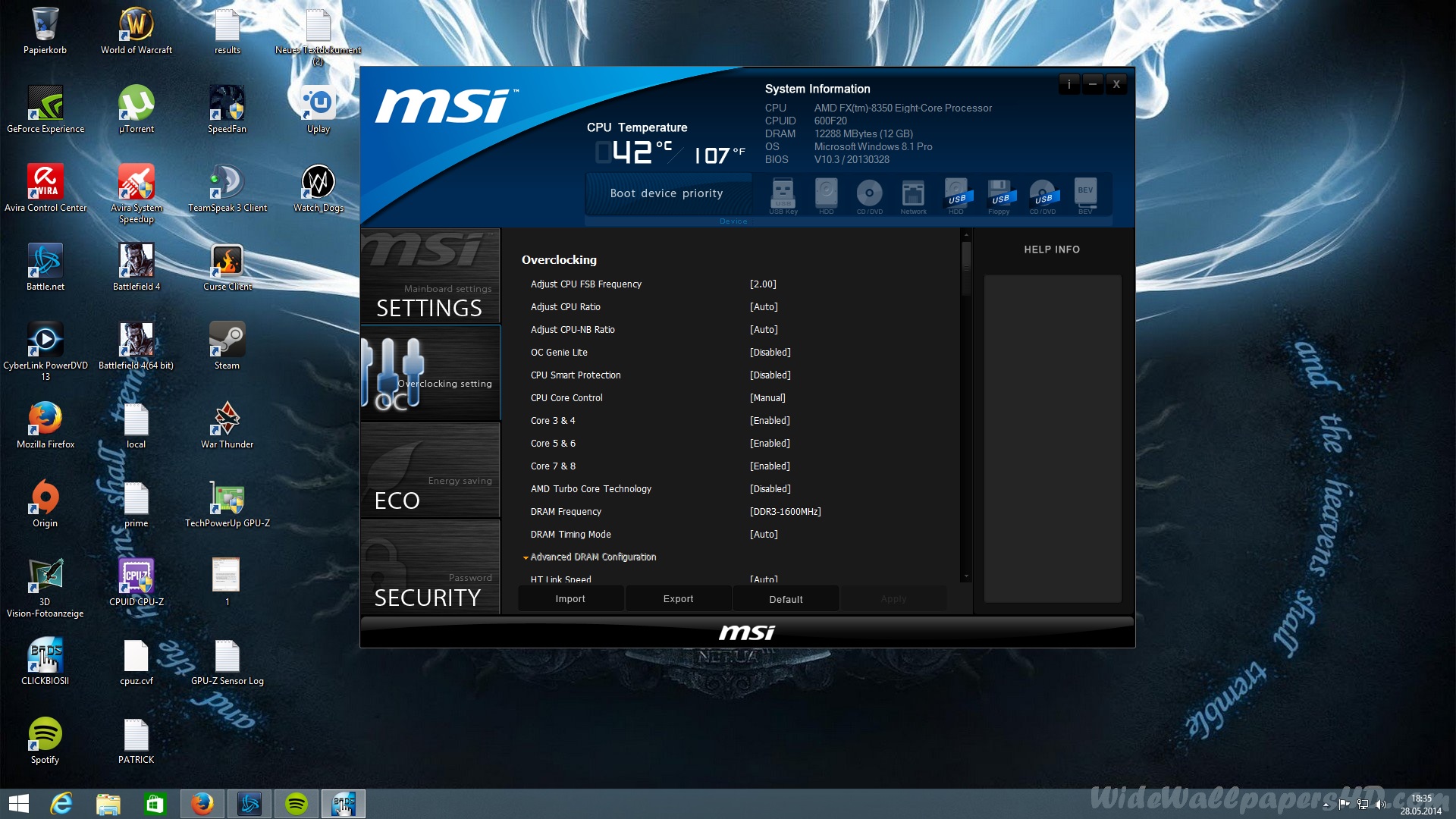Open the CPU Core Control value dropdown
The image size is (1456, 819).
(767, 398)
